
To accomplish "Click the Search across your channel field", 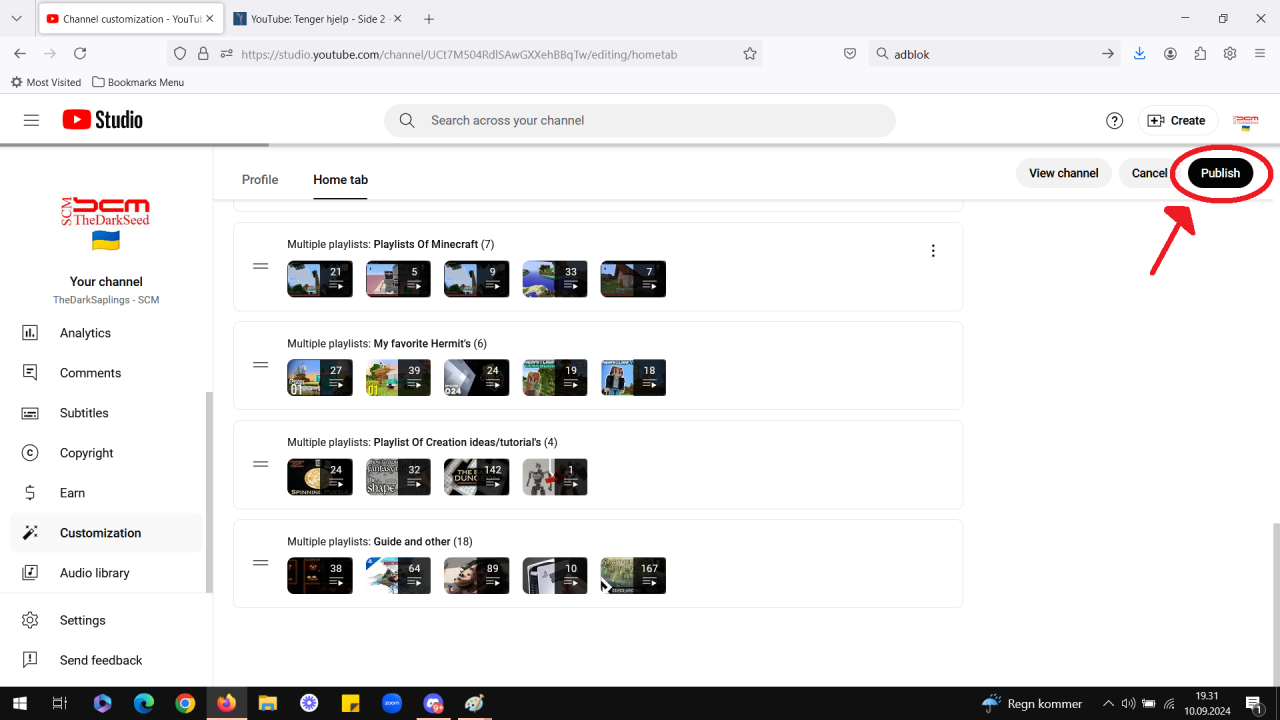I will 640,120.
